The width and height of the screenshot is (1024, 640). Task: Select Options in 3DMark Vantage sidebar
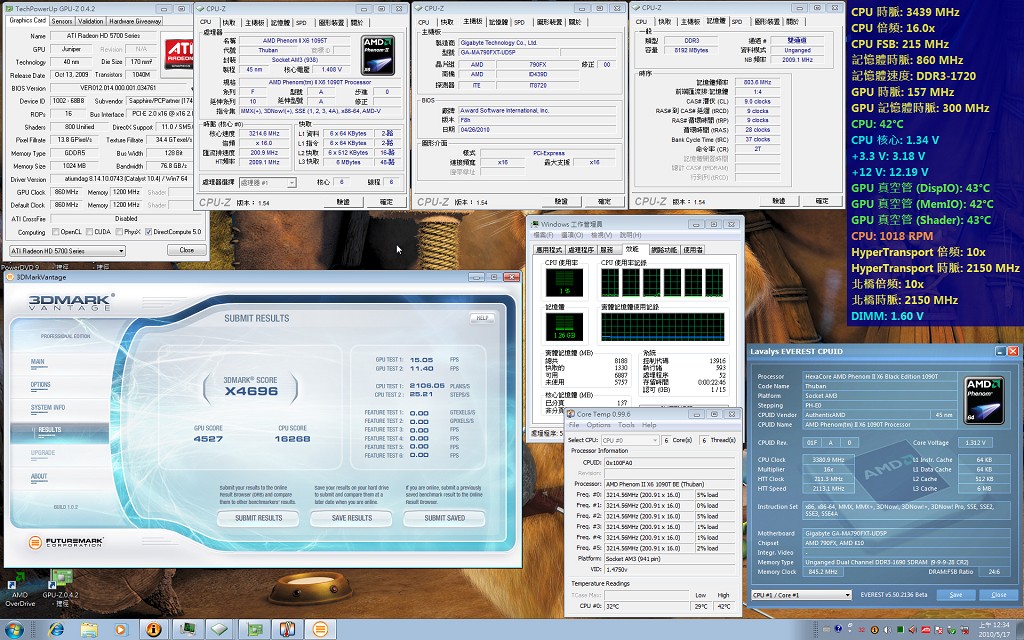pyautogui.click(x=40, y=385)
